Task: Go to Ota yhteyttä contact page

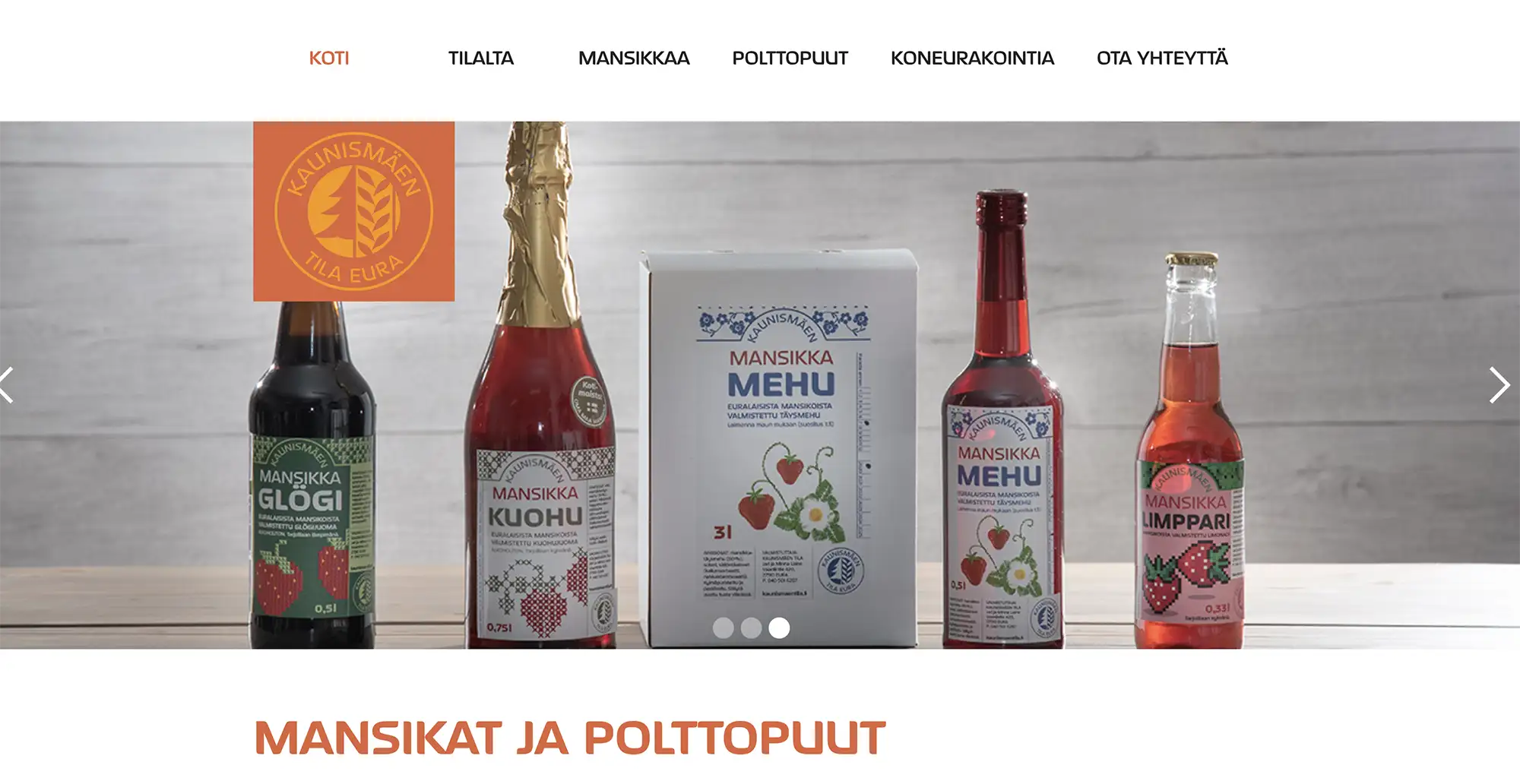Action: tap(1162, 58)
